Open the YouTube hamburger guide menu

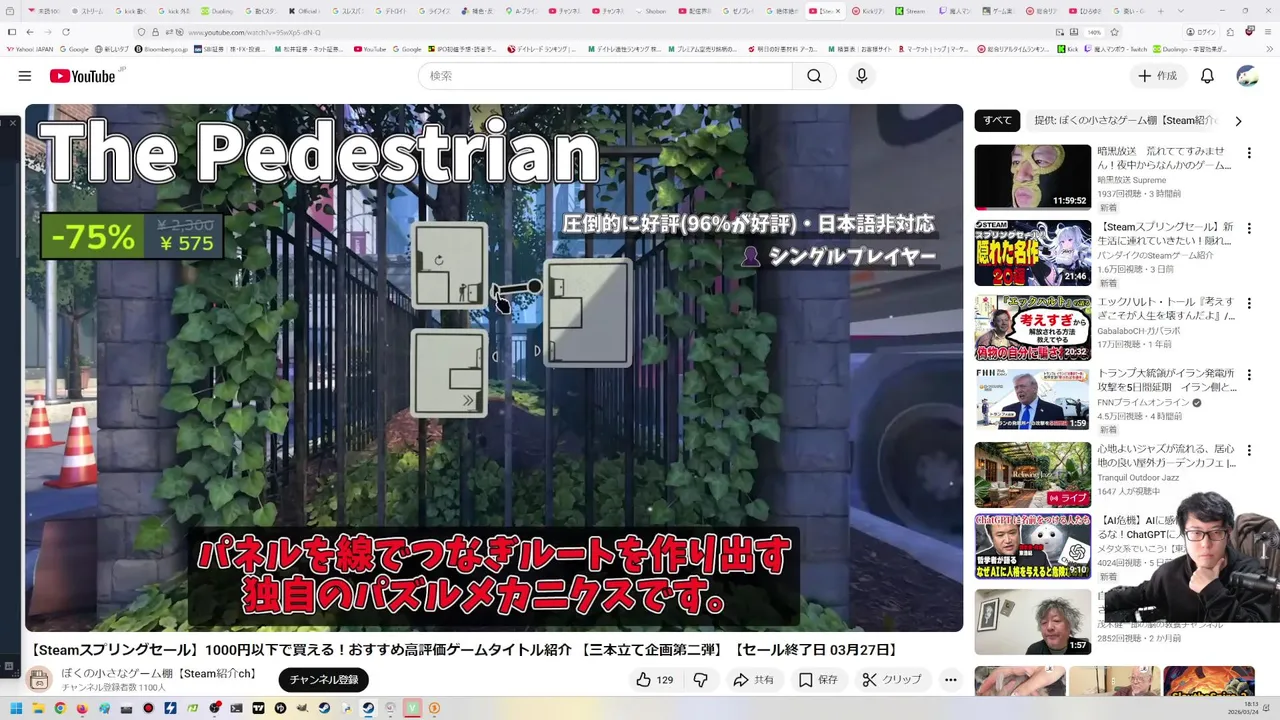pos(24,76)
